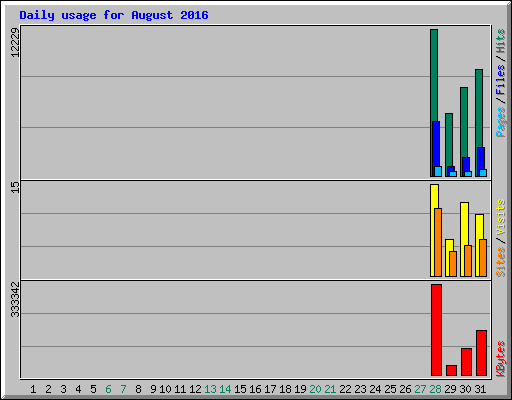The width and height of the screenshot is (512, 400).
Task: Click day label 29 on the x-axis
Action: pyautogui.click(x=450, y=389)
